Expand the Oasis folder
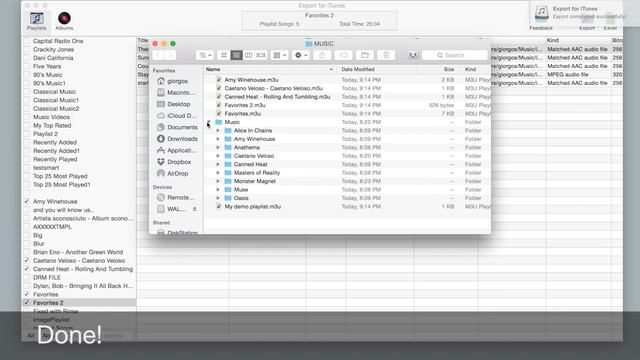 coord(218,198)
